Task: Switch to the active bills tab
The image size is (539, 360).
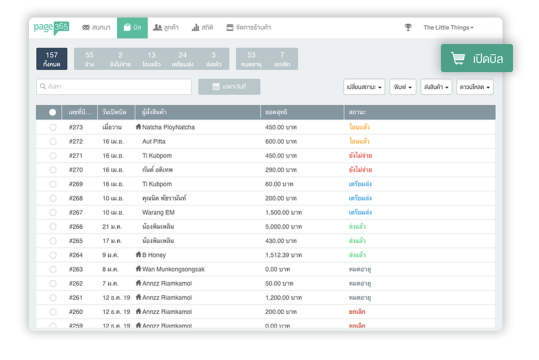Action: tap(132, 28)
